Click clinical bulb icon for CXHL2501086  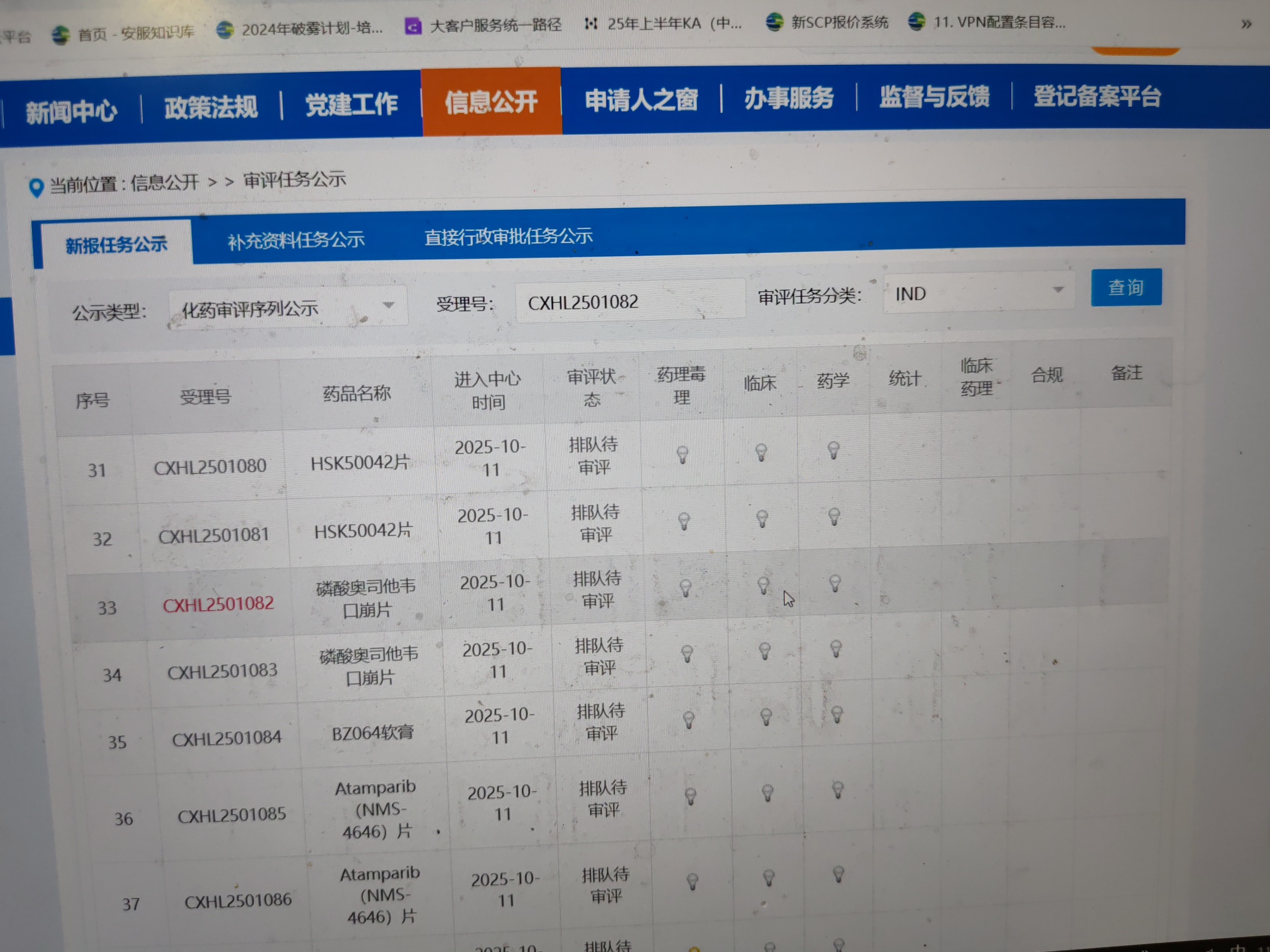769,878
